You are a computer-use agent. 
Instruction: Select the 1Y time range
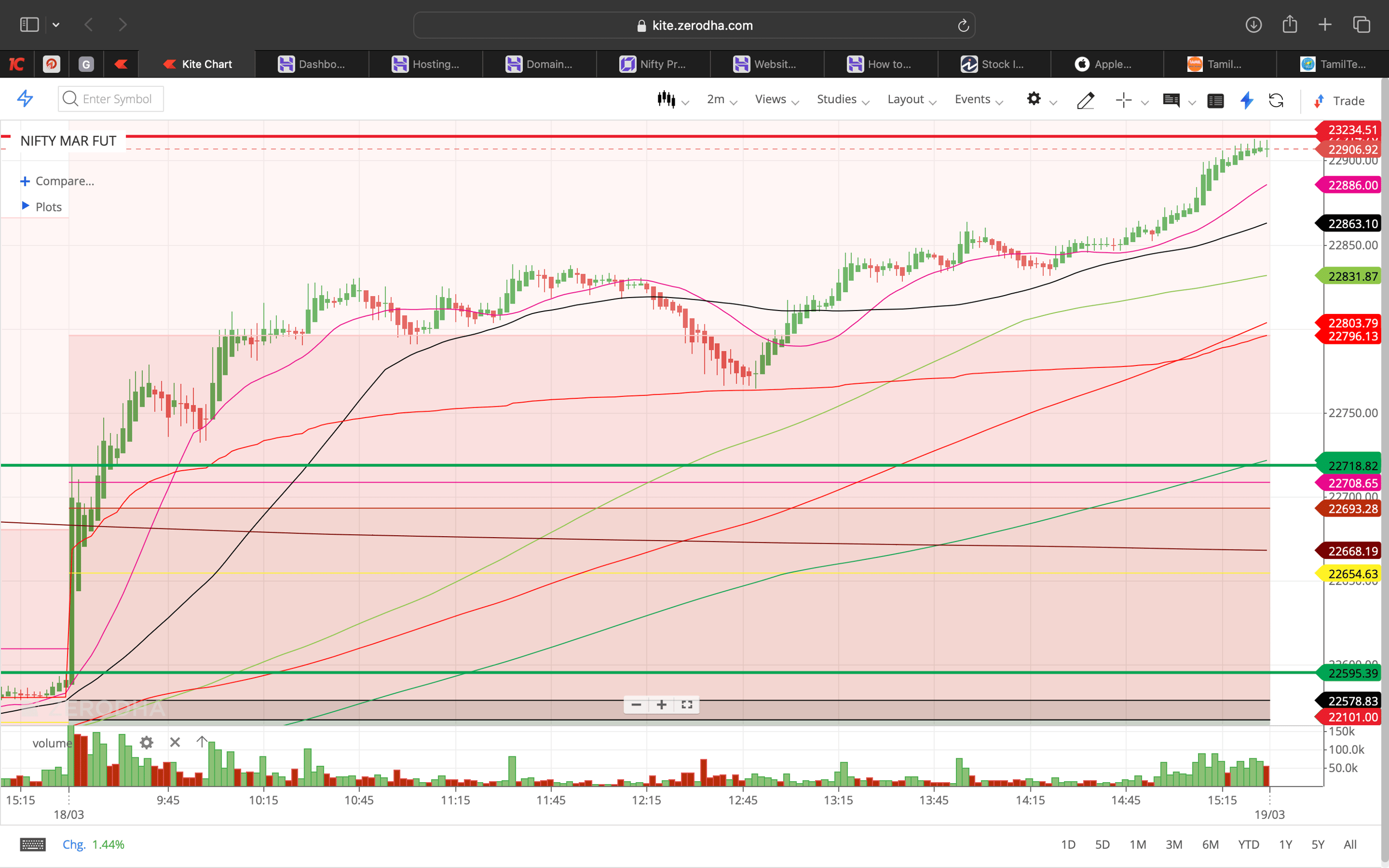(1286, 844)
